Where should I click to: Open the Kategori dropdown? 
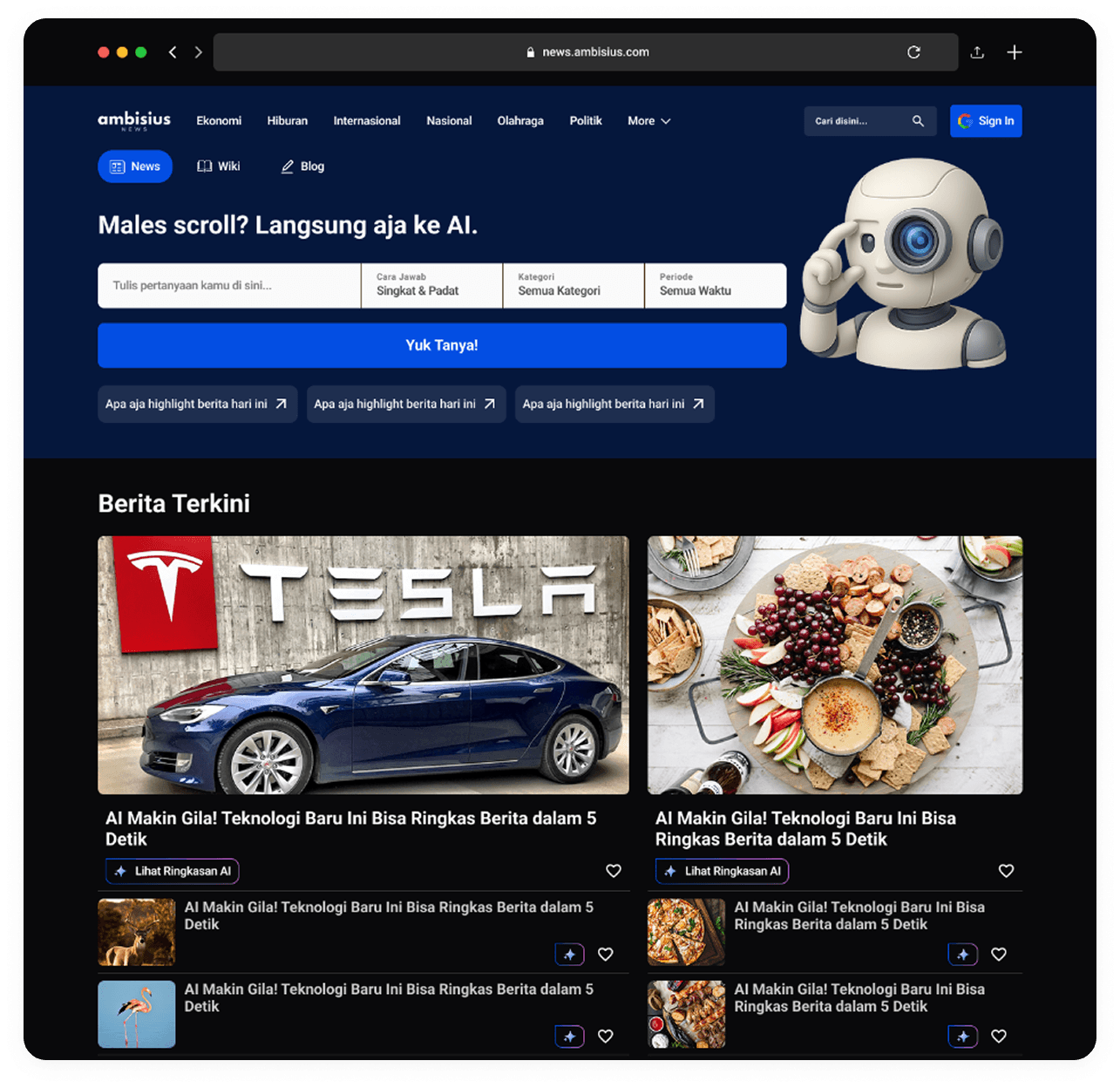574,285
